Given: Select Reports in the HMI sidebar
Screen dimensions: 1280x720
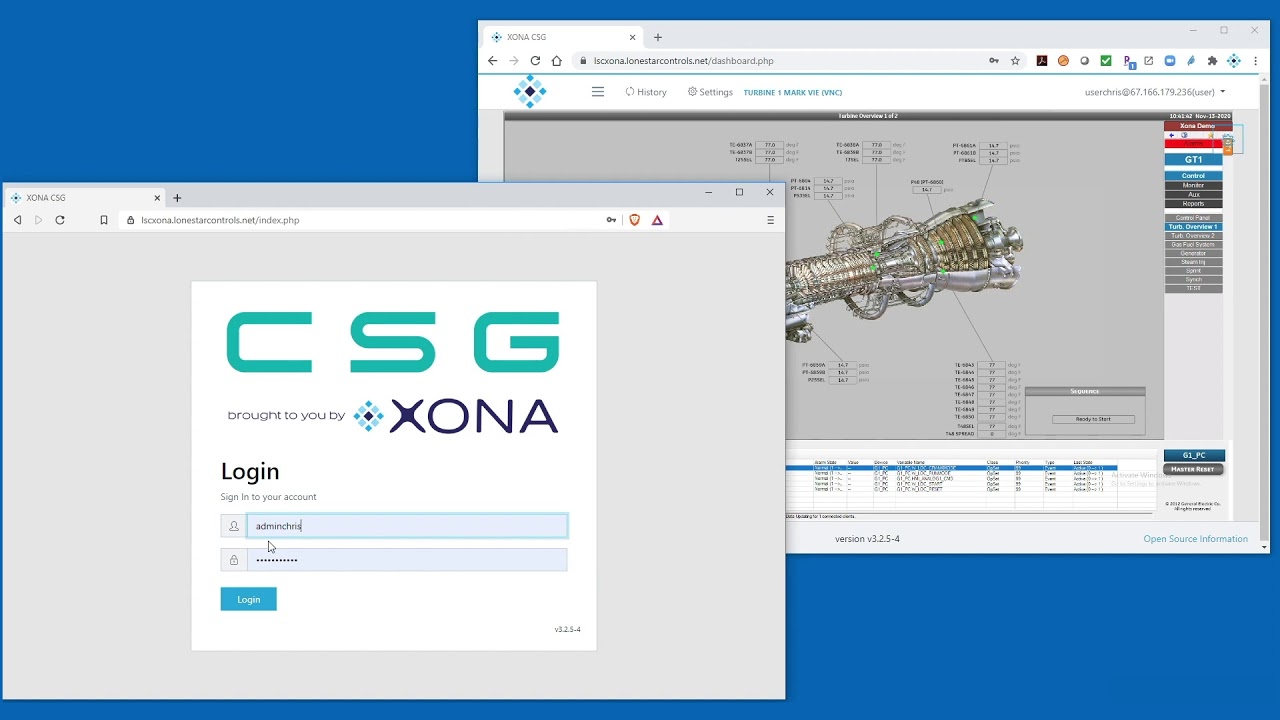Looking at the screenshot, I should (x=1194, y=204).
